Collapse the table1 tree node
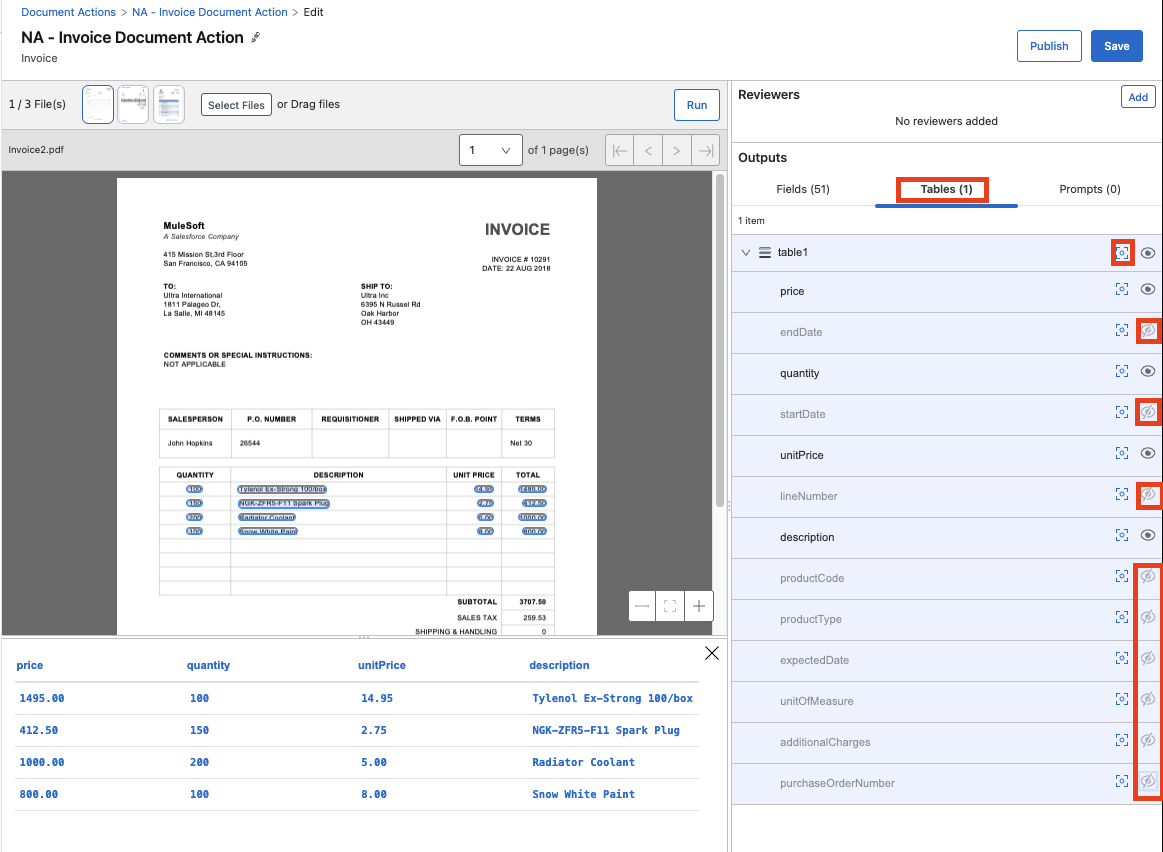1163x852 pixels. (745, 253)
